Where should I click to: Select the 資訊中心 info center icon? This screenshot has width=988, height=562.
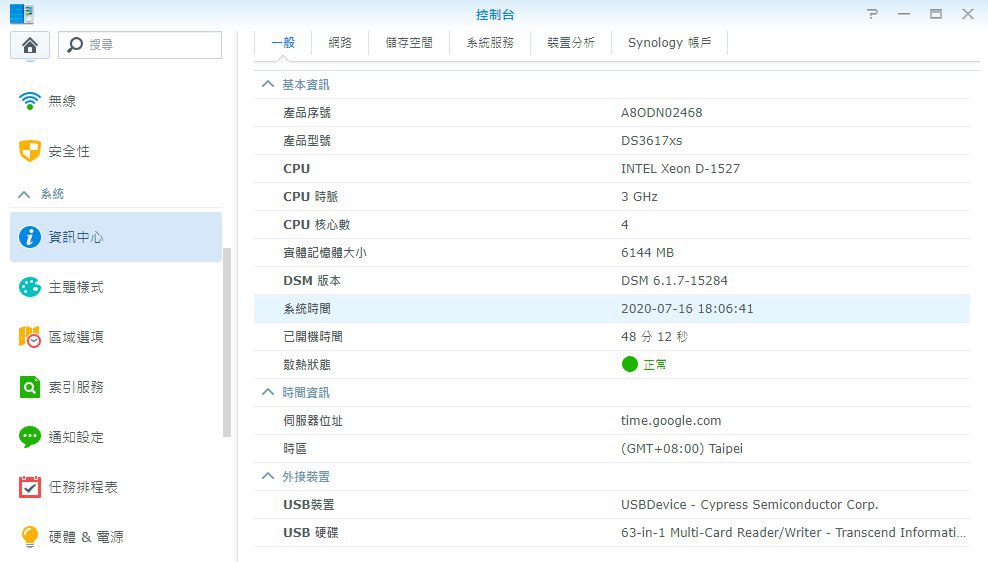pyautogui.click(x=30, y=237)
